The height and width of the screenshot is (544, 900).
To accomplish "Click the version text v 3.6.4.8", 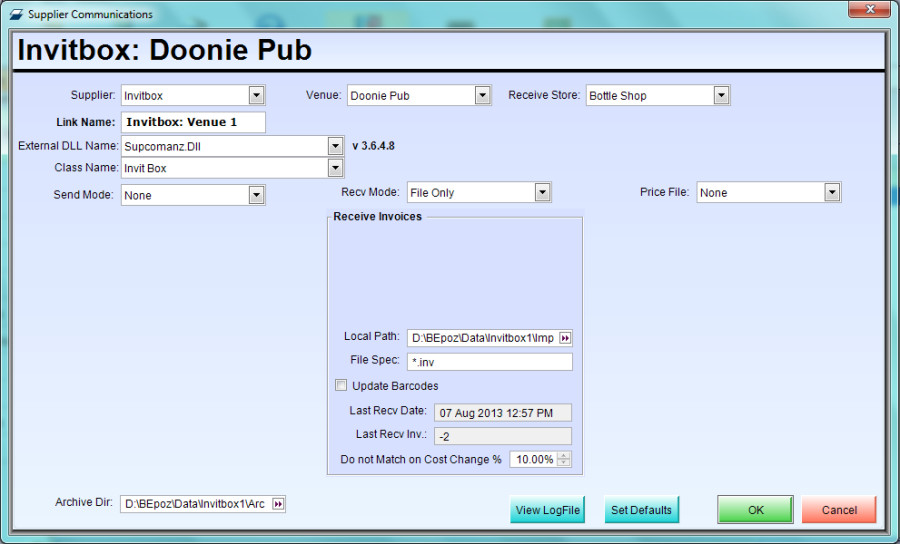I will tap(373, 146).
